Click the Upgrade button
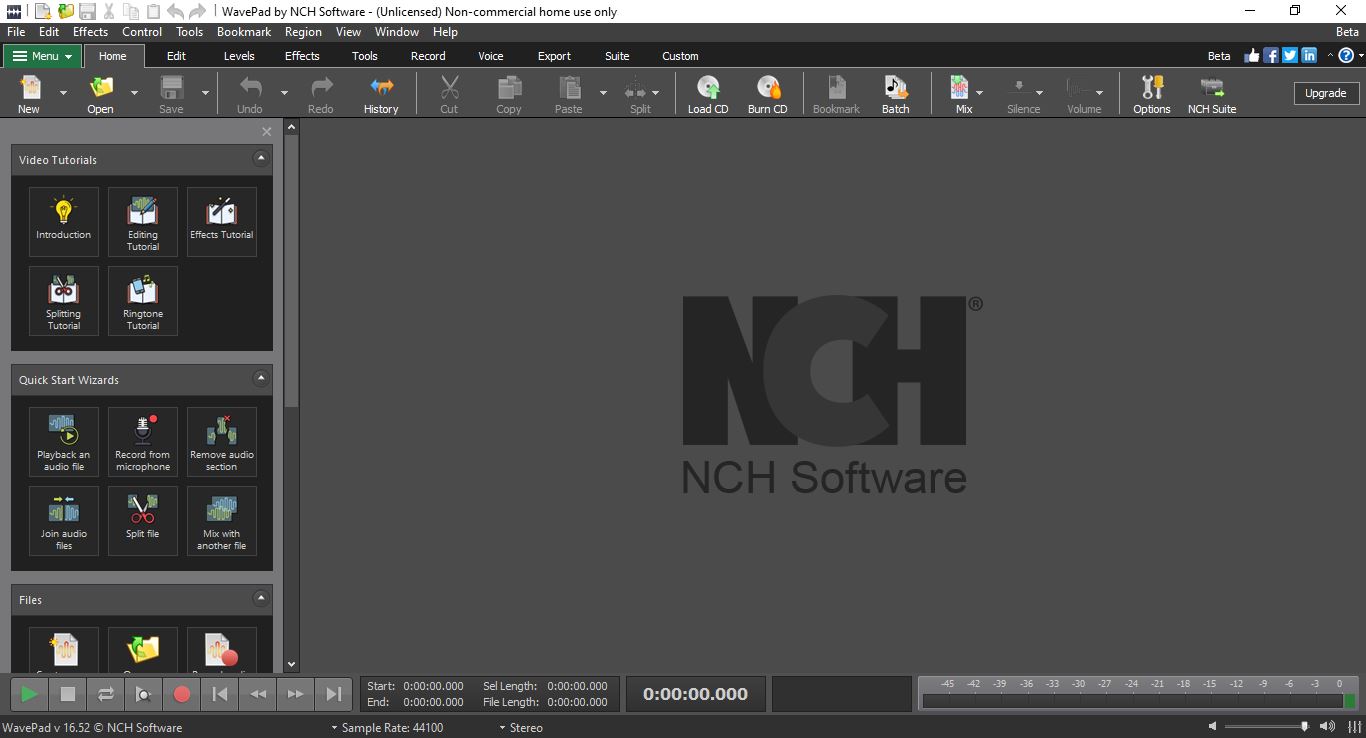 click(x=1326, y=93)
